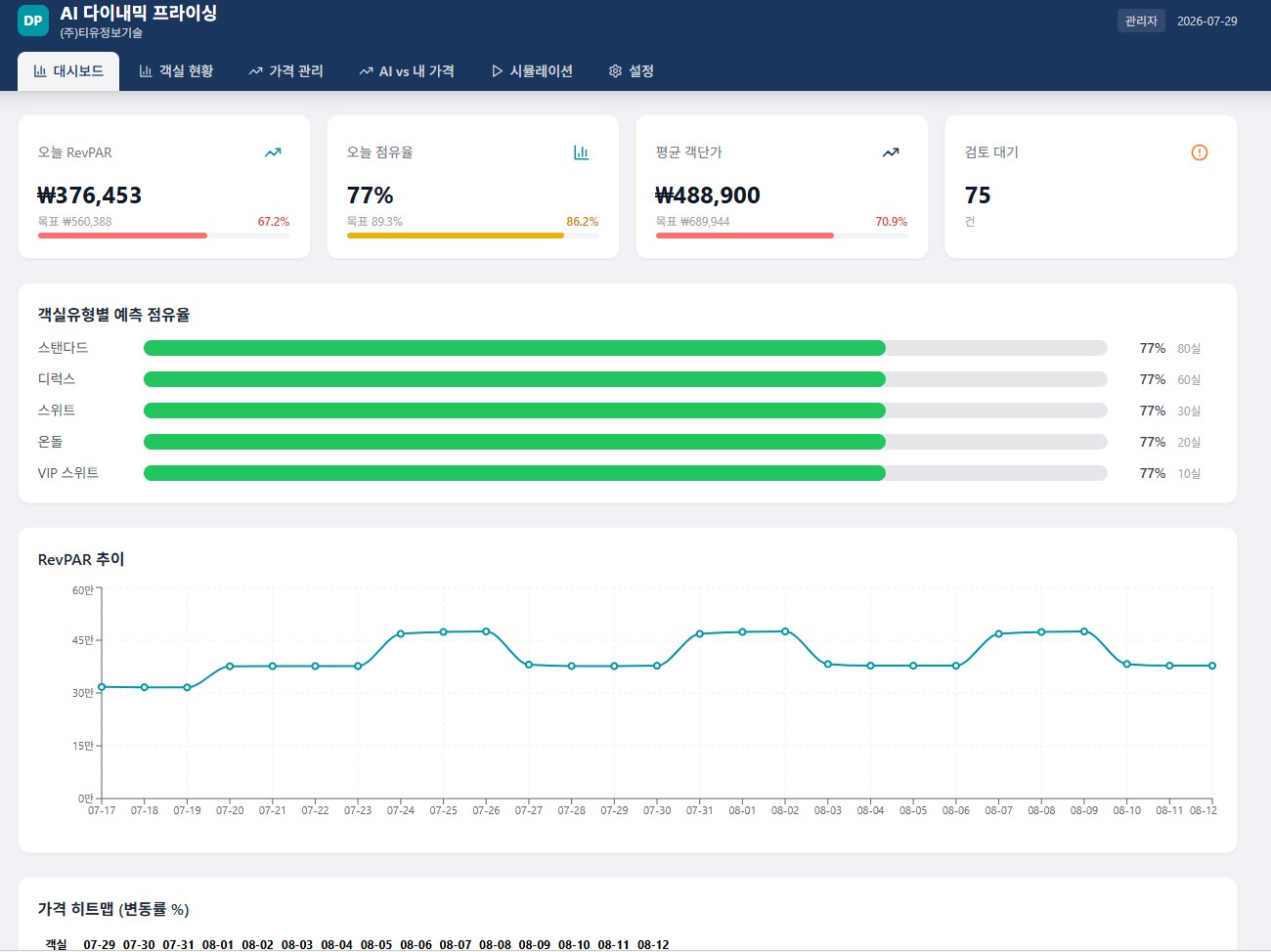Click the 객실유형별 예측 점유율 heading
Image resolution: width=1271 pixels, height=952 pixels.
click(x=114, y=315)
